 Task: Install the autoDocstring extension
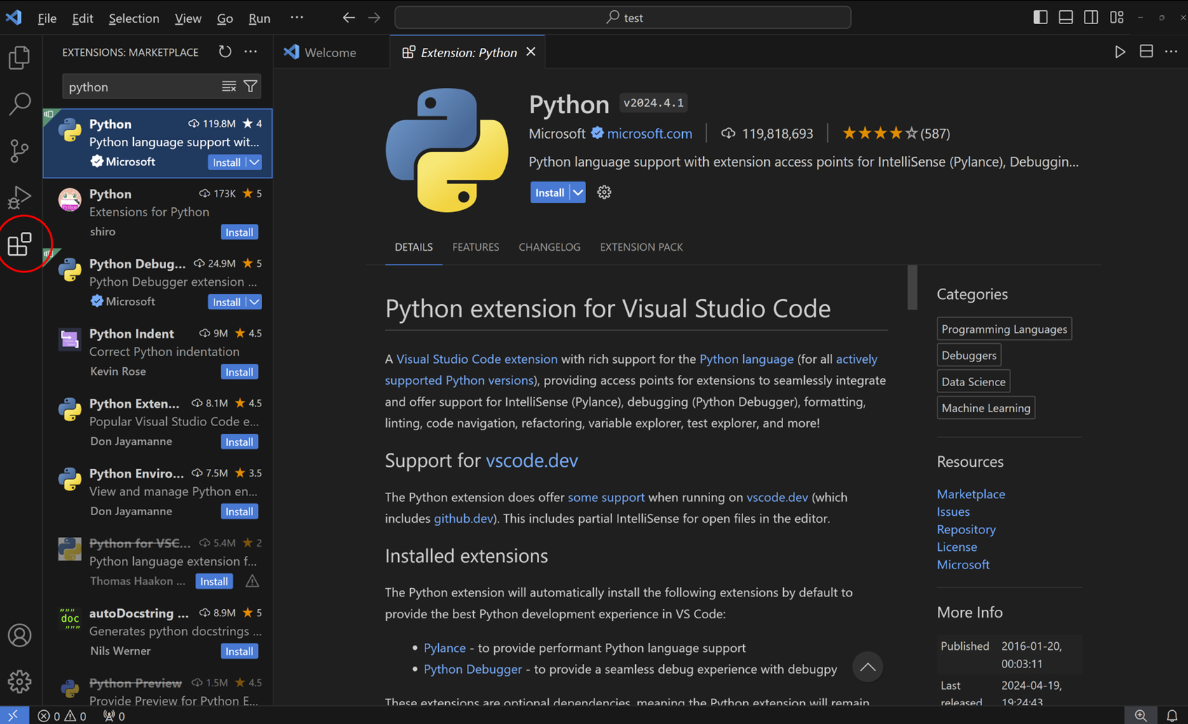coord(239,651)
